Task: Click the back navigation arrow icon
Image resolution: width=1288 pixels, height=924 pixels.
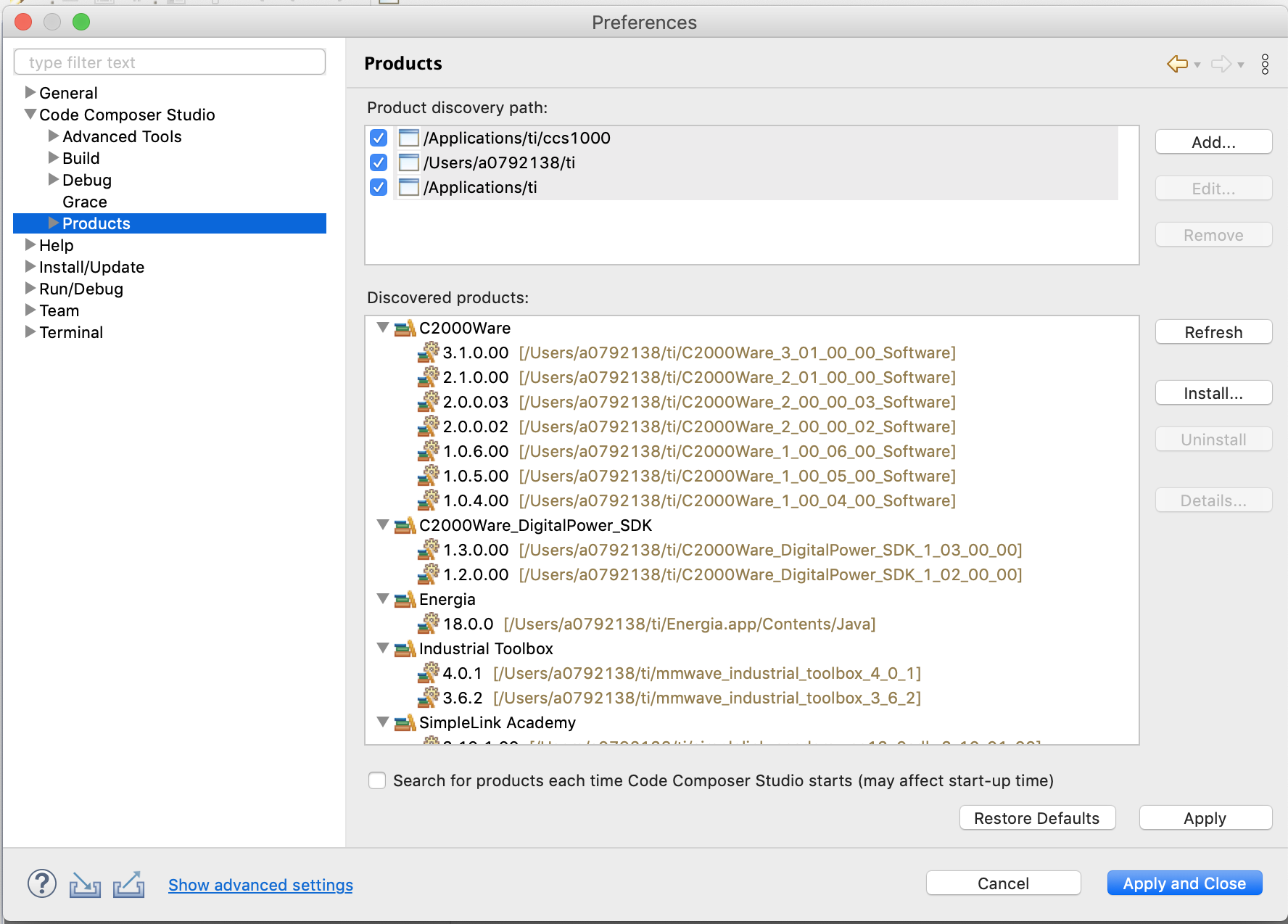Action: (1177, 64)
